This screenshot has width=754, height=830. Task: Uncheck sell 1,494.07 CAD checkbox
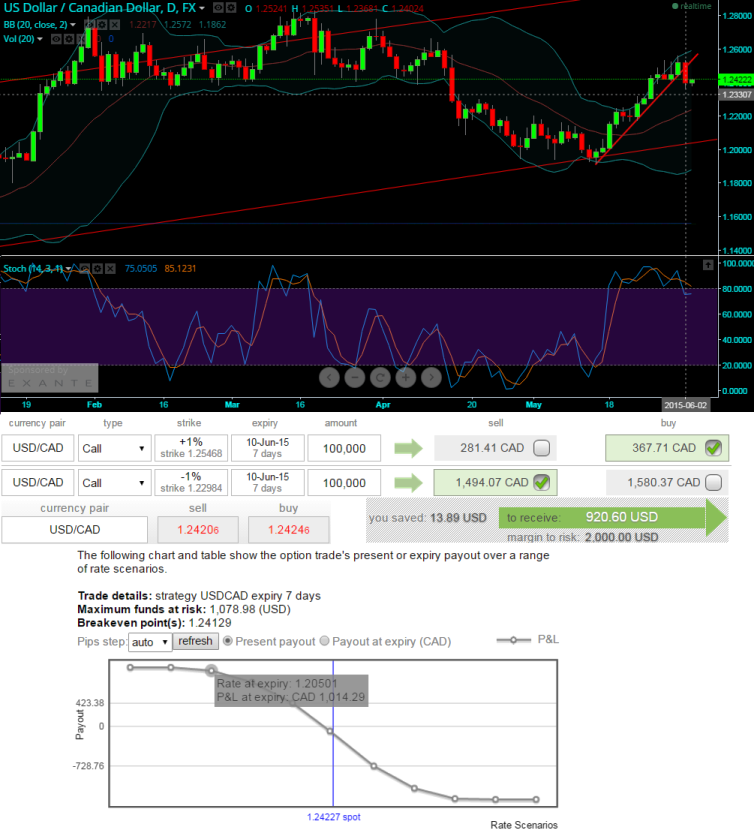pyautogui.click(x=542, y=482)
